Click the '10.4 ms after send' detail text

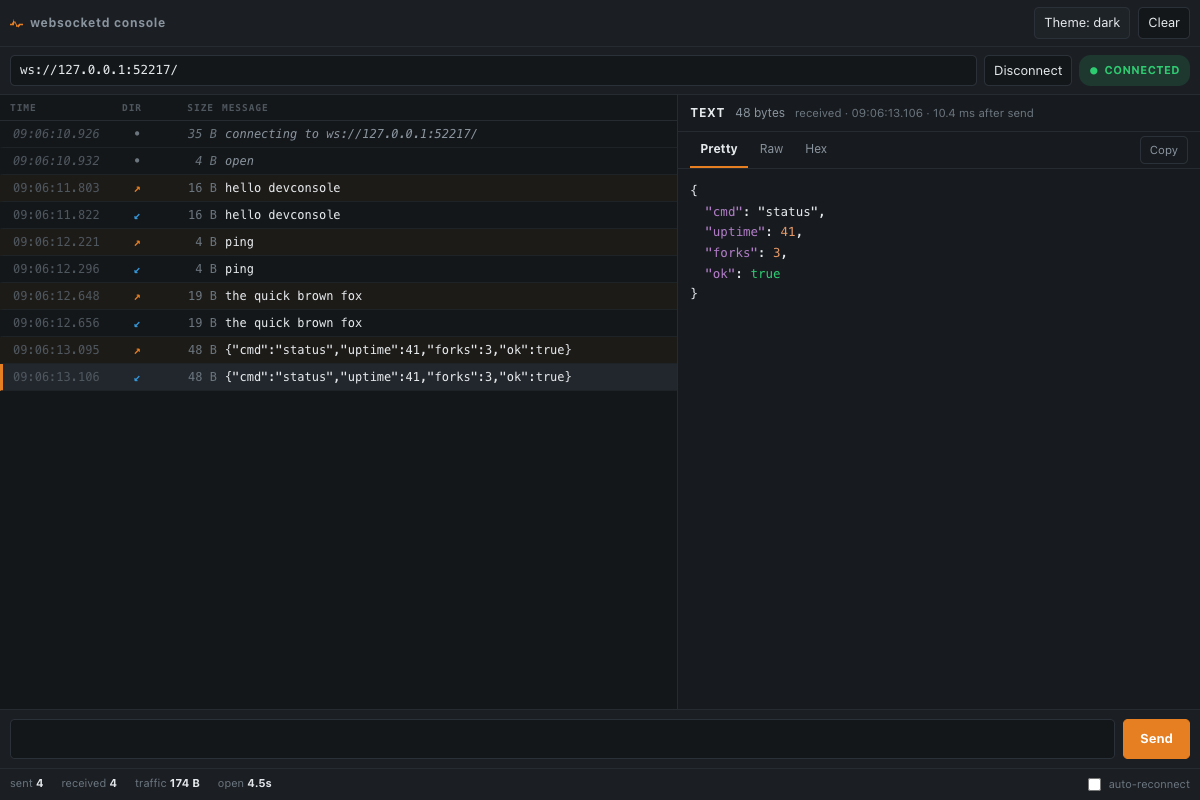(983, 113)
